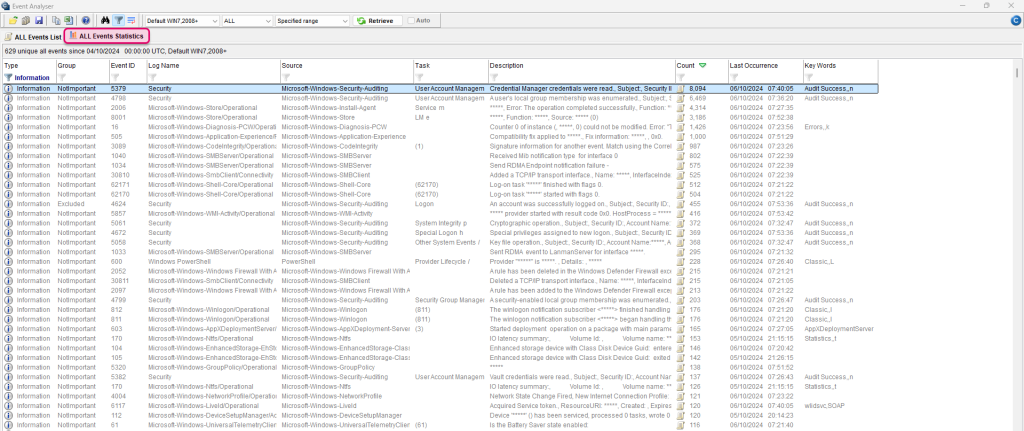Select the row with Event ID 4798
This screenshot has height=431, width=1024.
[x=440, y=98]
